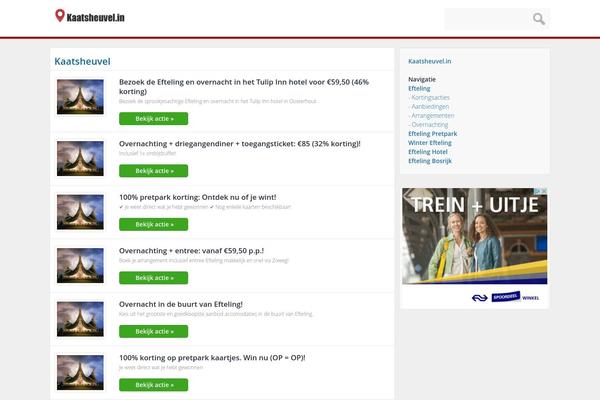Open Bekijk actie for driegangendiner deal

click(x=153, y=171)
